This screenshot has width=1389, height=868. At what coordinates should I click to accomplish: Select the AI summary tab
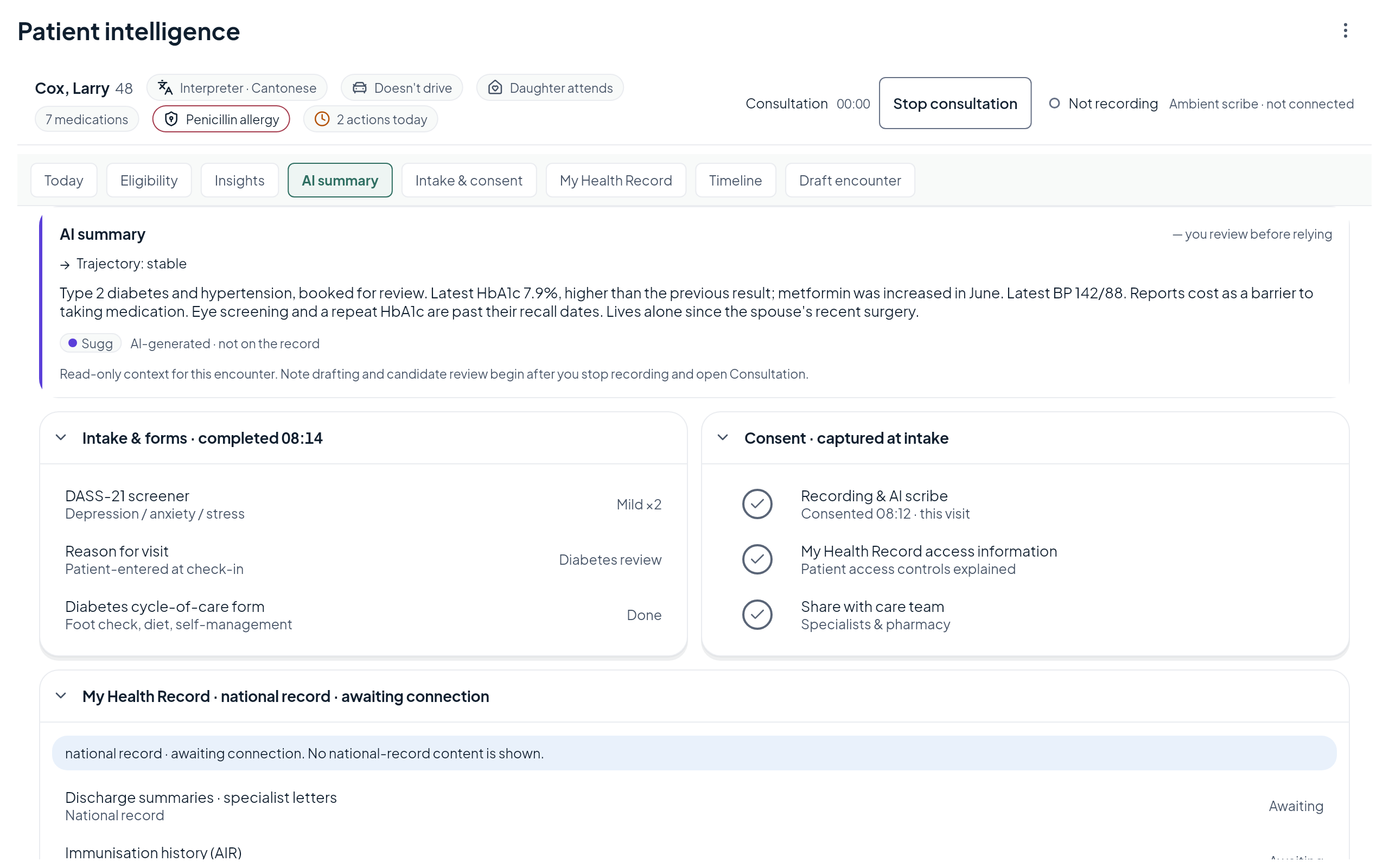pyautogui.click(x=340, y=180)
